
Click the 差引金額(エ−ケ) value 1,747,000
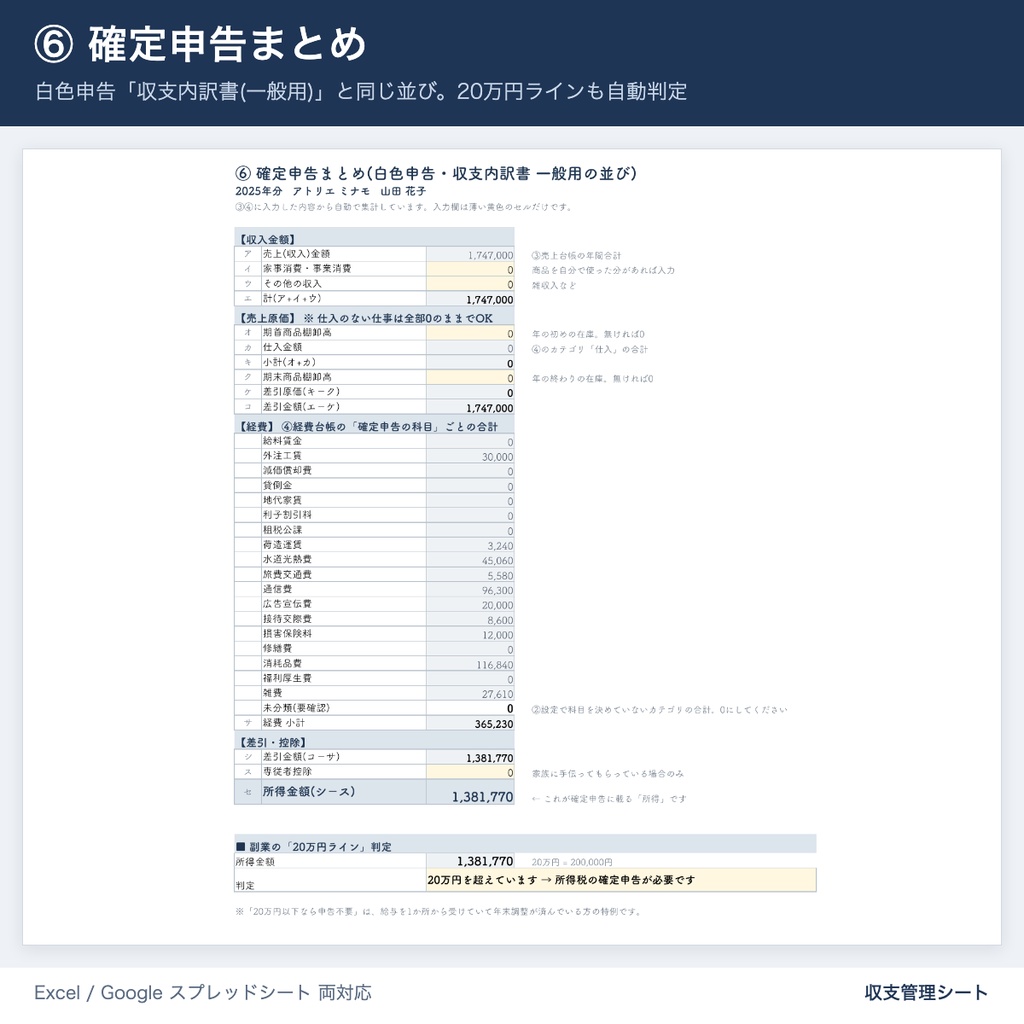(x=490, y=408)
